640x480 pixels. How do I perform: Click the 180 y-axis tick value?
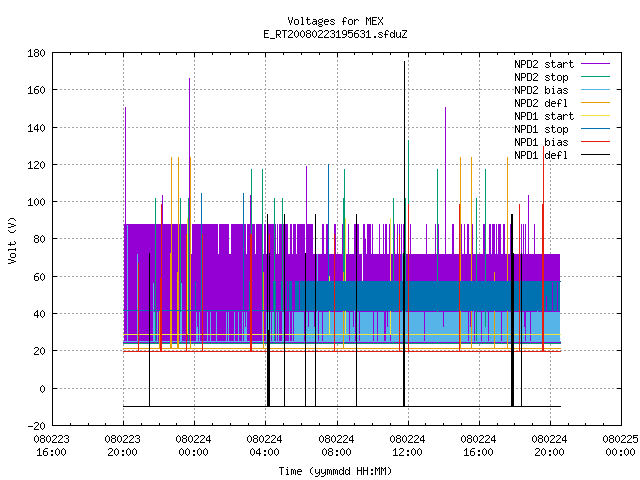(x=36, y=53)
